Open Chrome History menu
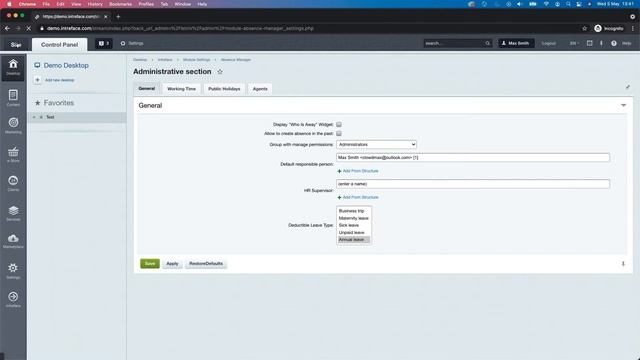640x360 pixels. coord(95,4)
